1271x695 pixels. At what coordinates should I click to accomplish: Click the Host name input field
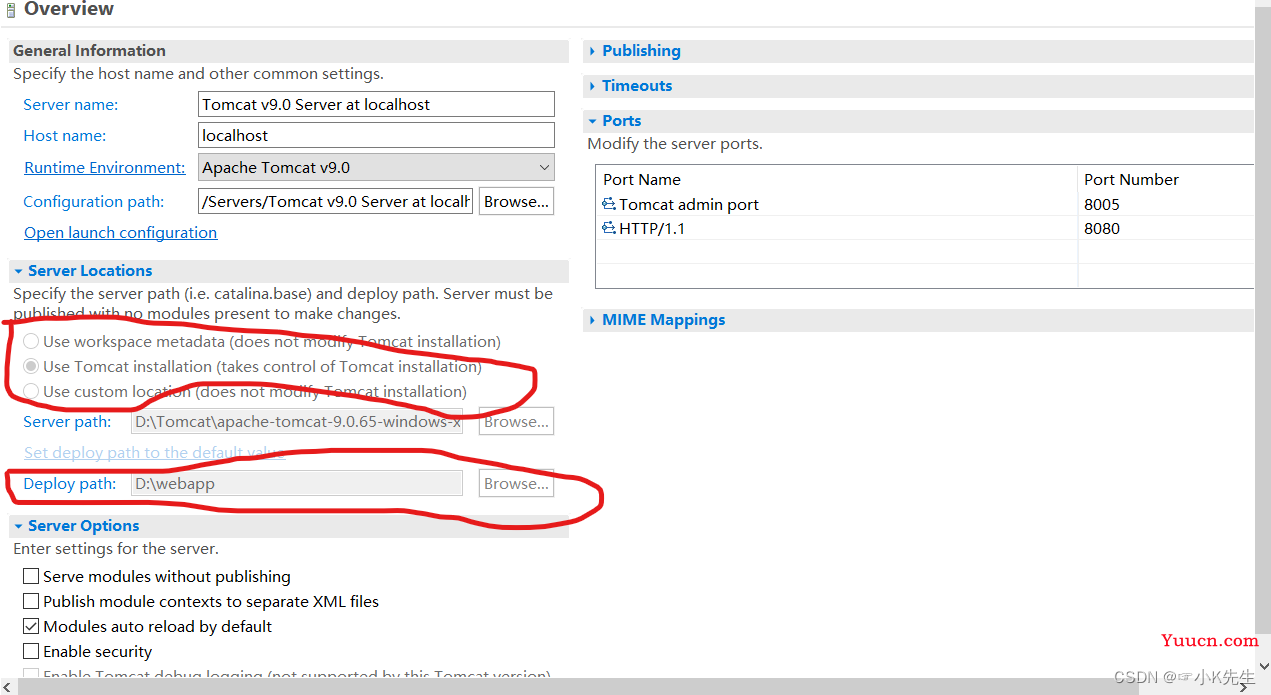(376, 135)
